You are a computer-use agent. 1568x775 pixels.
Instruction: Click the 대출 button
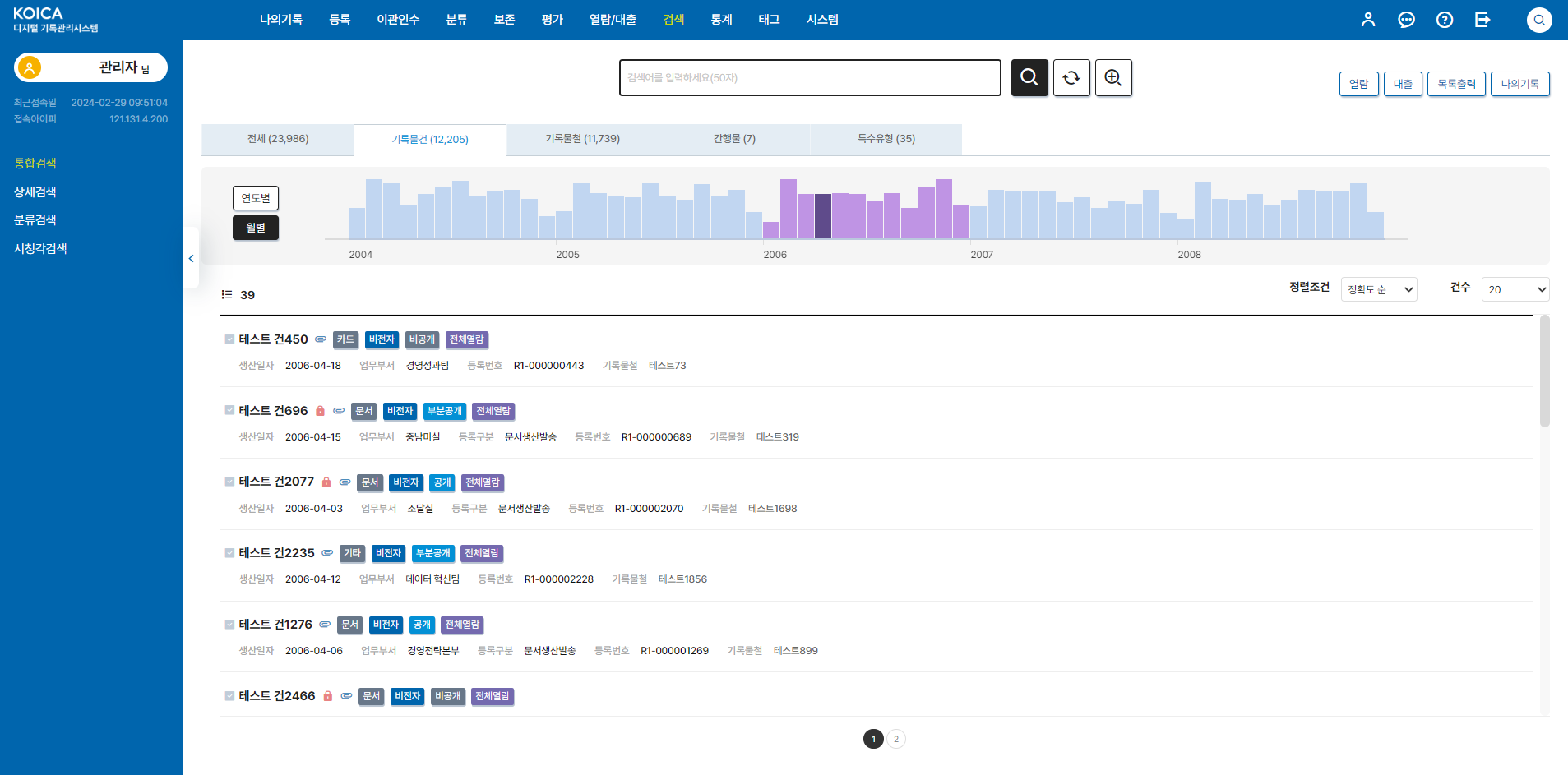point(1403,84)
